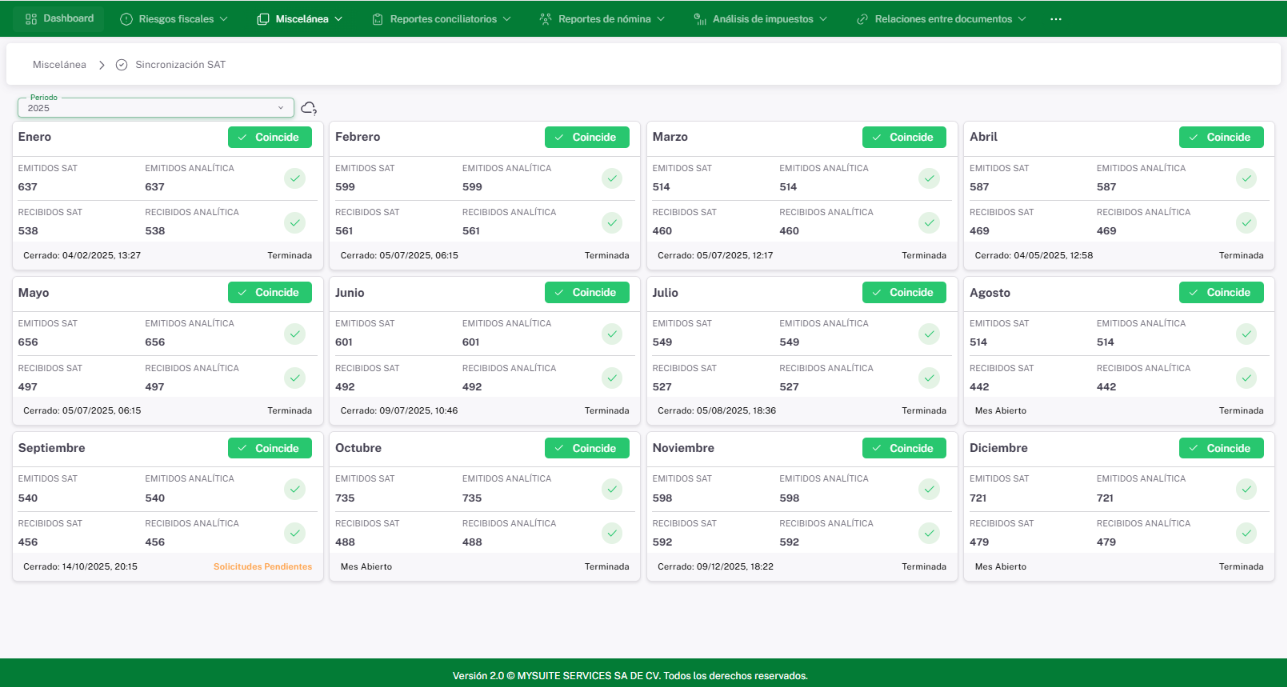Click the Coincide button for Noviembre
Screen dimensions: 1287x687
coord(904,448)
